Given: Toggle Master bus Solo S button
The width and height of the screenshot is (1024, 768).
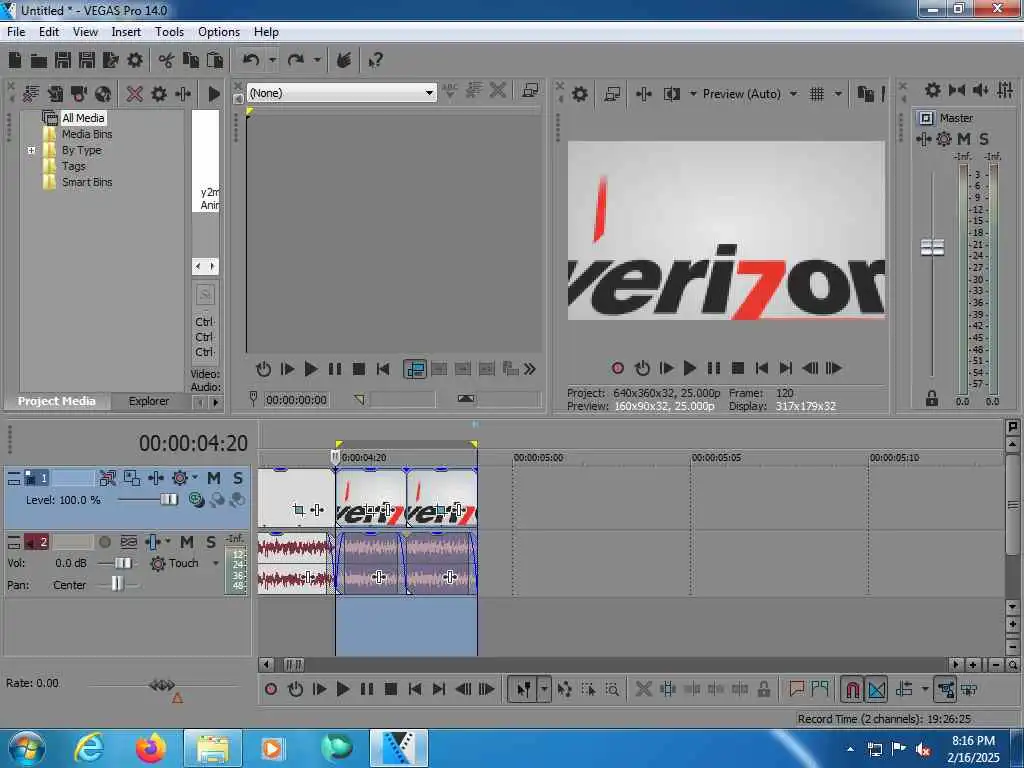Looking at the screenshot, I should 984,139.
